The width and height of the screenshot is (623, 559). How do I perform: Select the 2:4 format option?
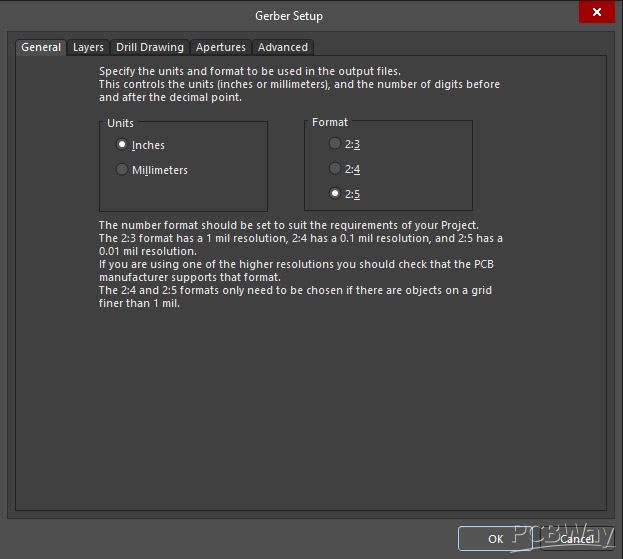point(335,169)
